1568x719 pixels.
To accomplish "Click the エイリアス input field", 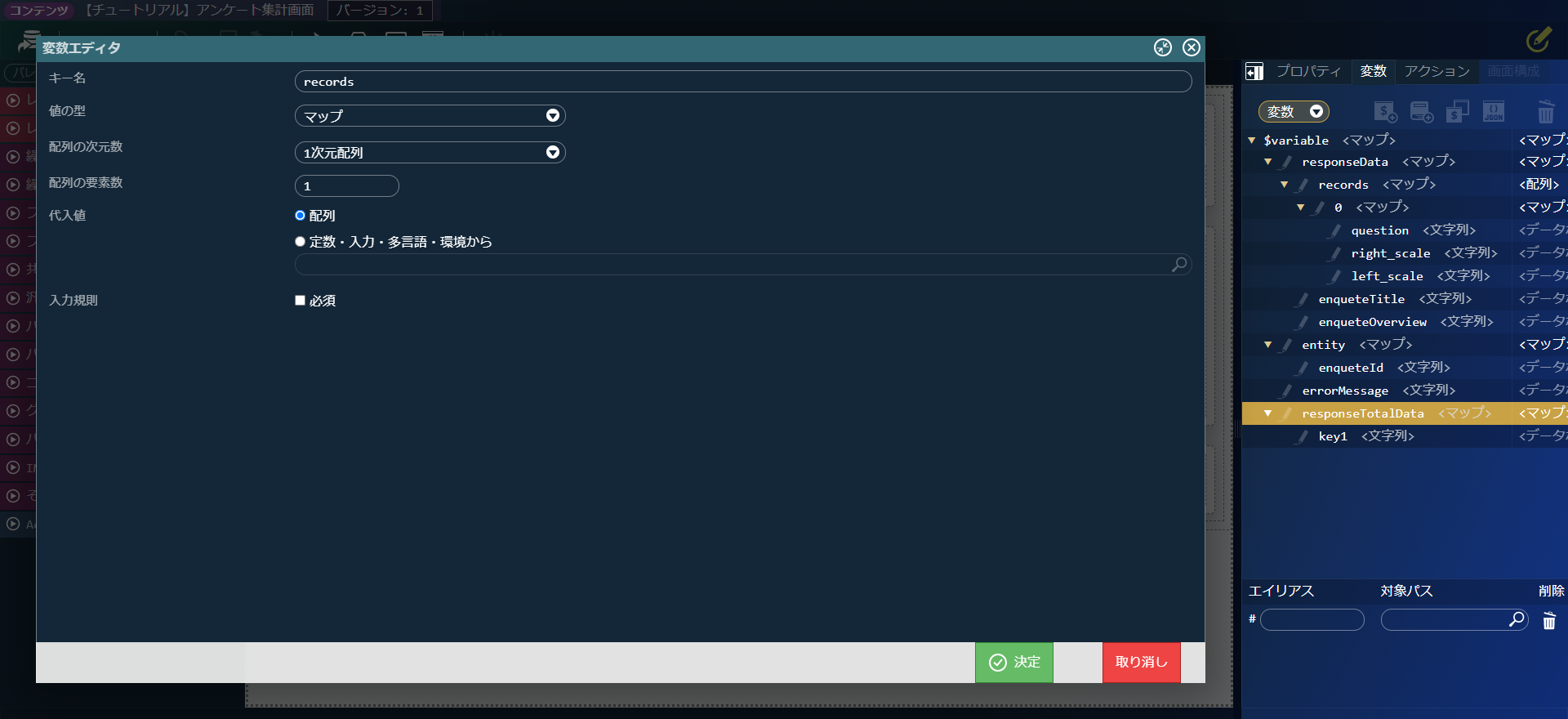I will (1312, 620).
